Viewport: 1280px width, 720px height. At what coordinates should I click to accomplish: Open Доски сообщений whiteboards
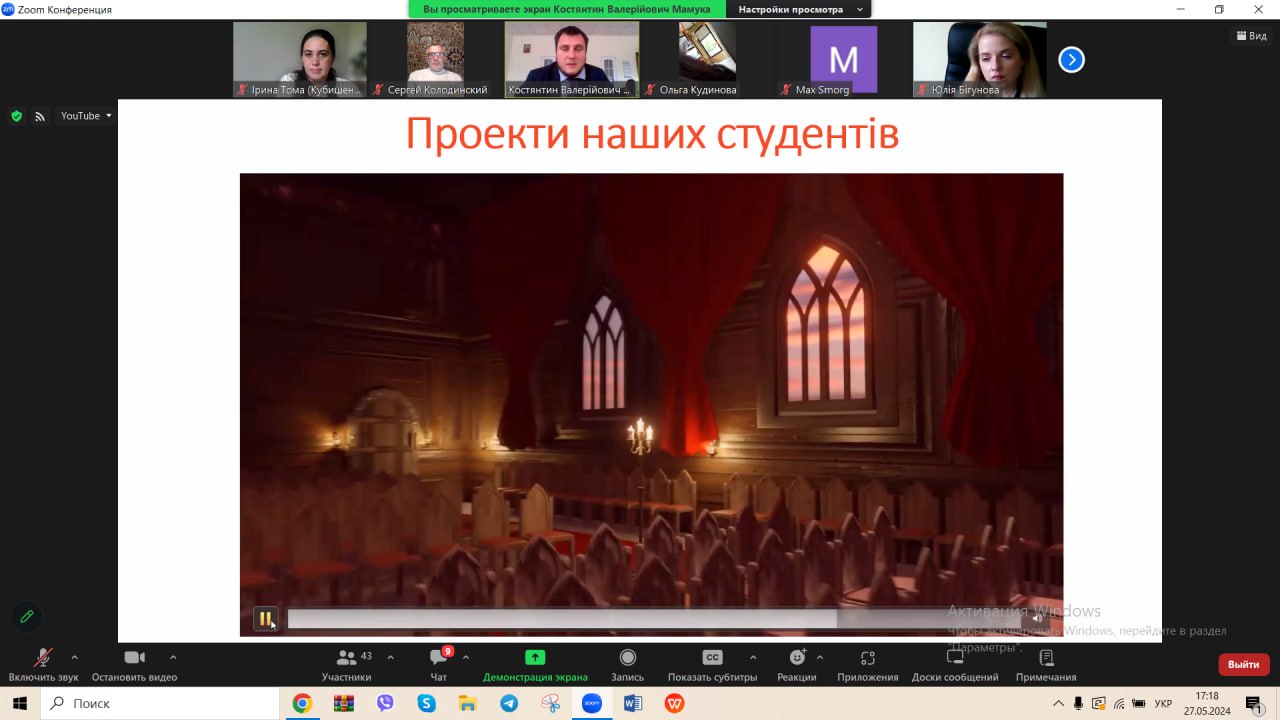click(954, 664)
